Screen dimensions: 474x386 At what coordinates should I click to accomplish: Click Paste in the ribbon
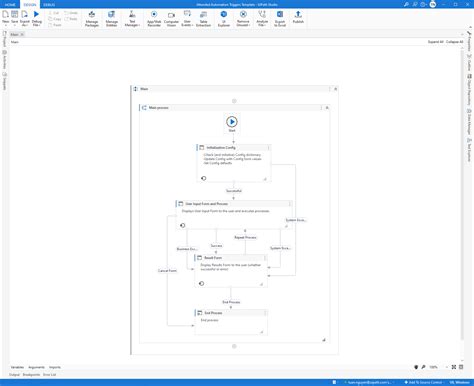coord(55,25)
